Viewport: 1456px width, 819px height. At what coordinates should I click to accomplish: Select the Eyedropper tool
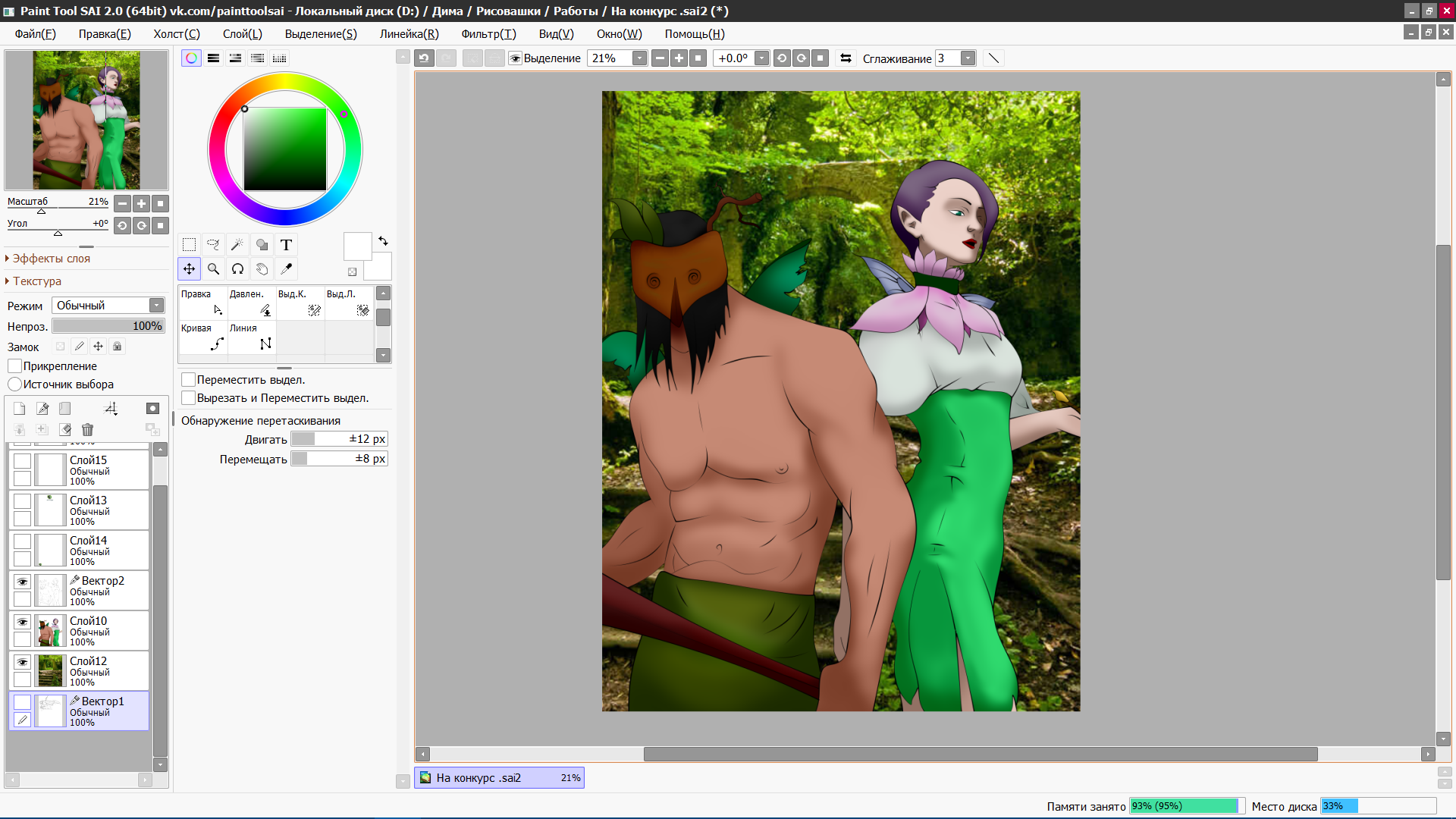click(x=286, y=269)
